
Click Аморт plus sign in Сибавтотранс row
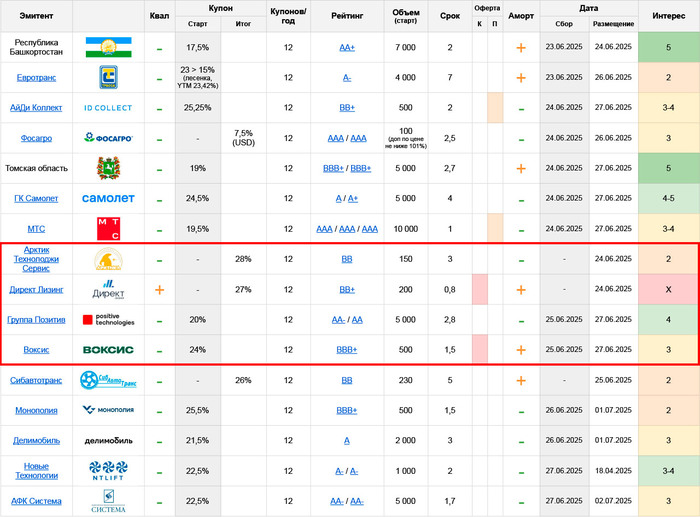(x=521, y=381)
